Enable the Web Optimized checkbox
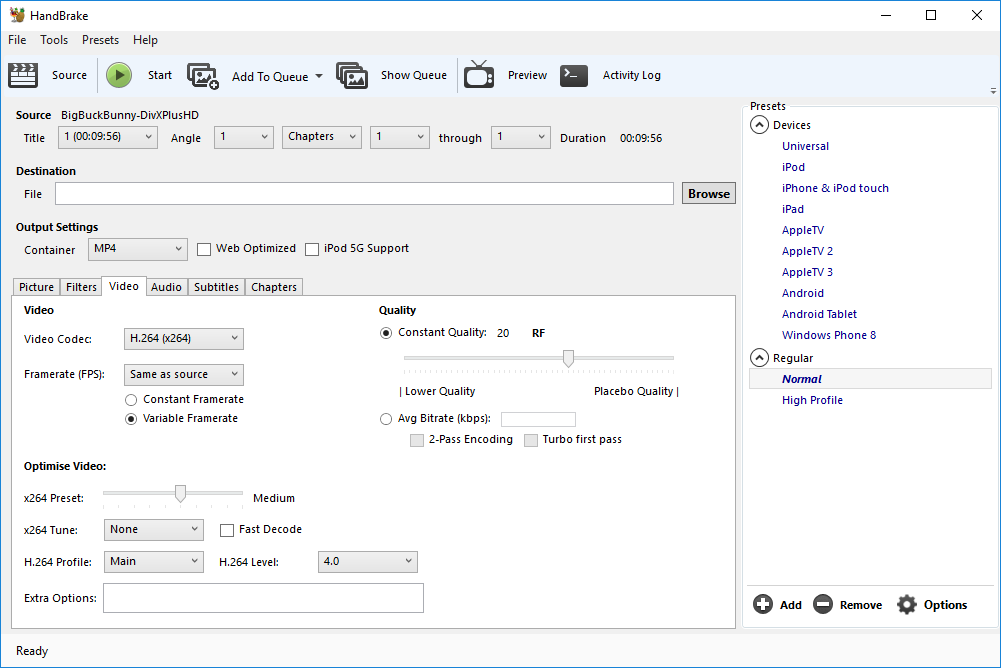The width and height of the screenshot is (1001, 668). [204, 249]
